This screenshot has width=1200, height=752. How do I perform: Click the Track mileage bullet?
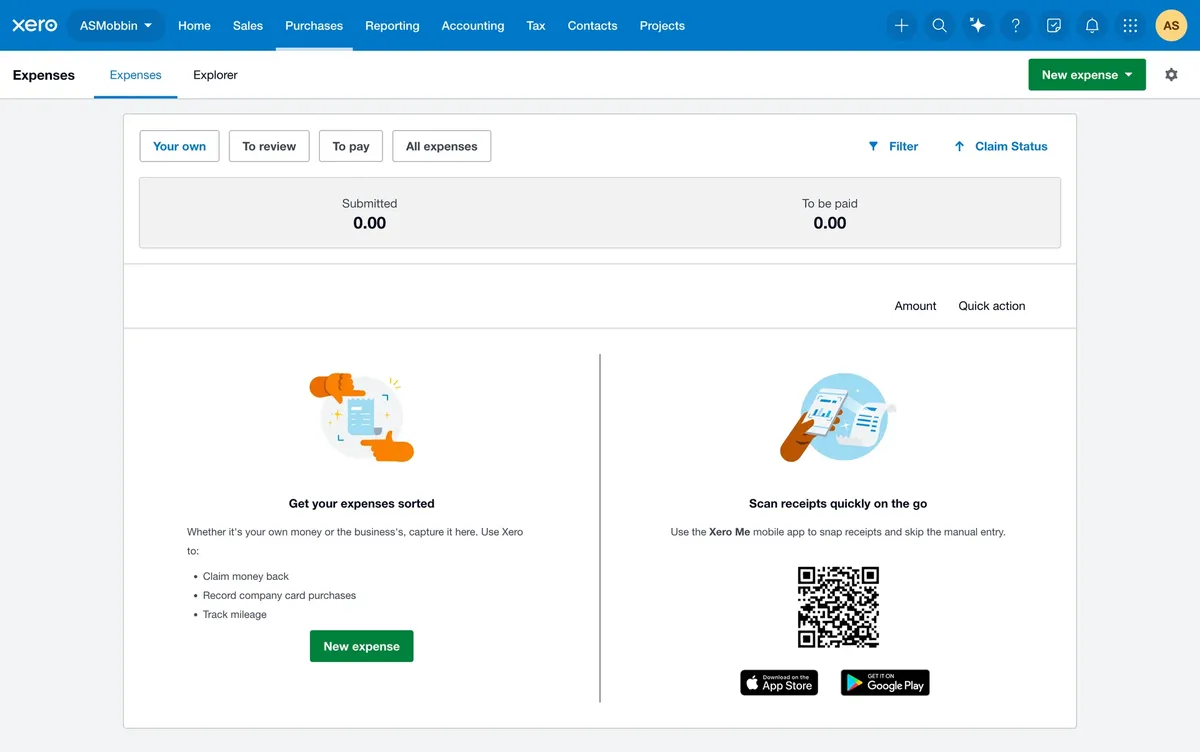pos(235,614)
